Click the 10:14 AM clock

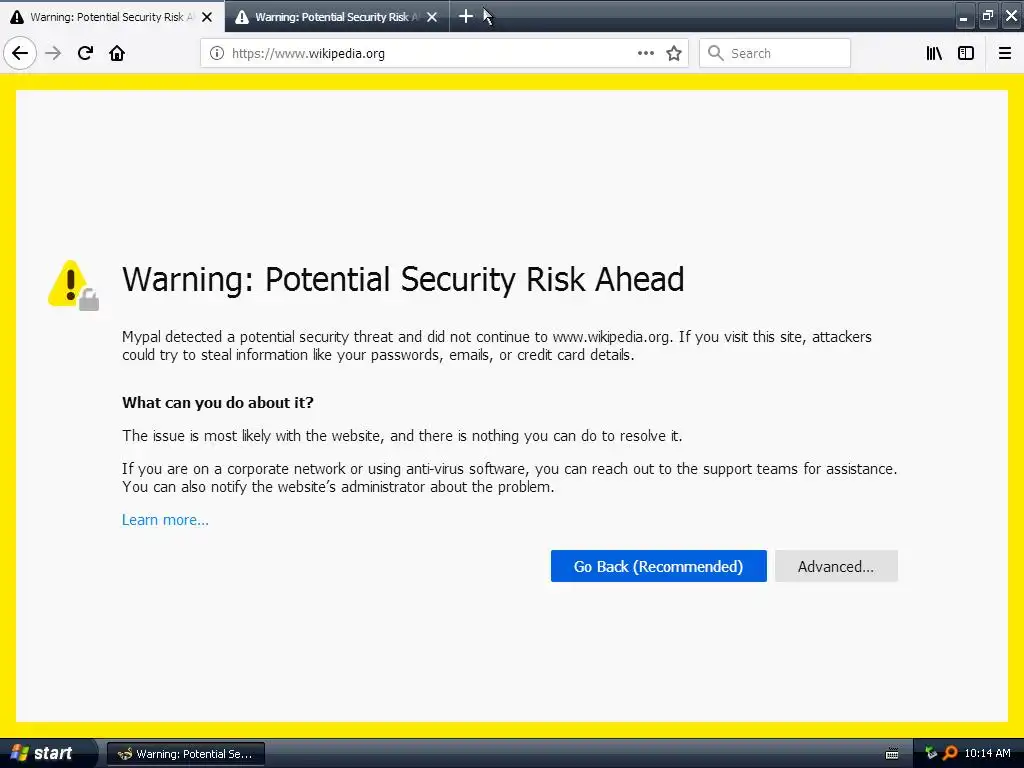pyautogui.click(x=987, y=753)
